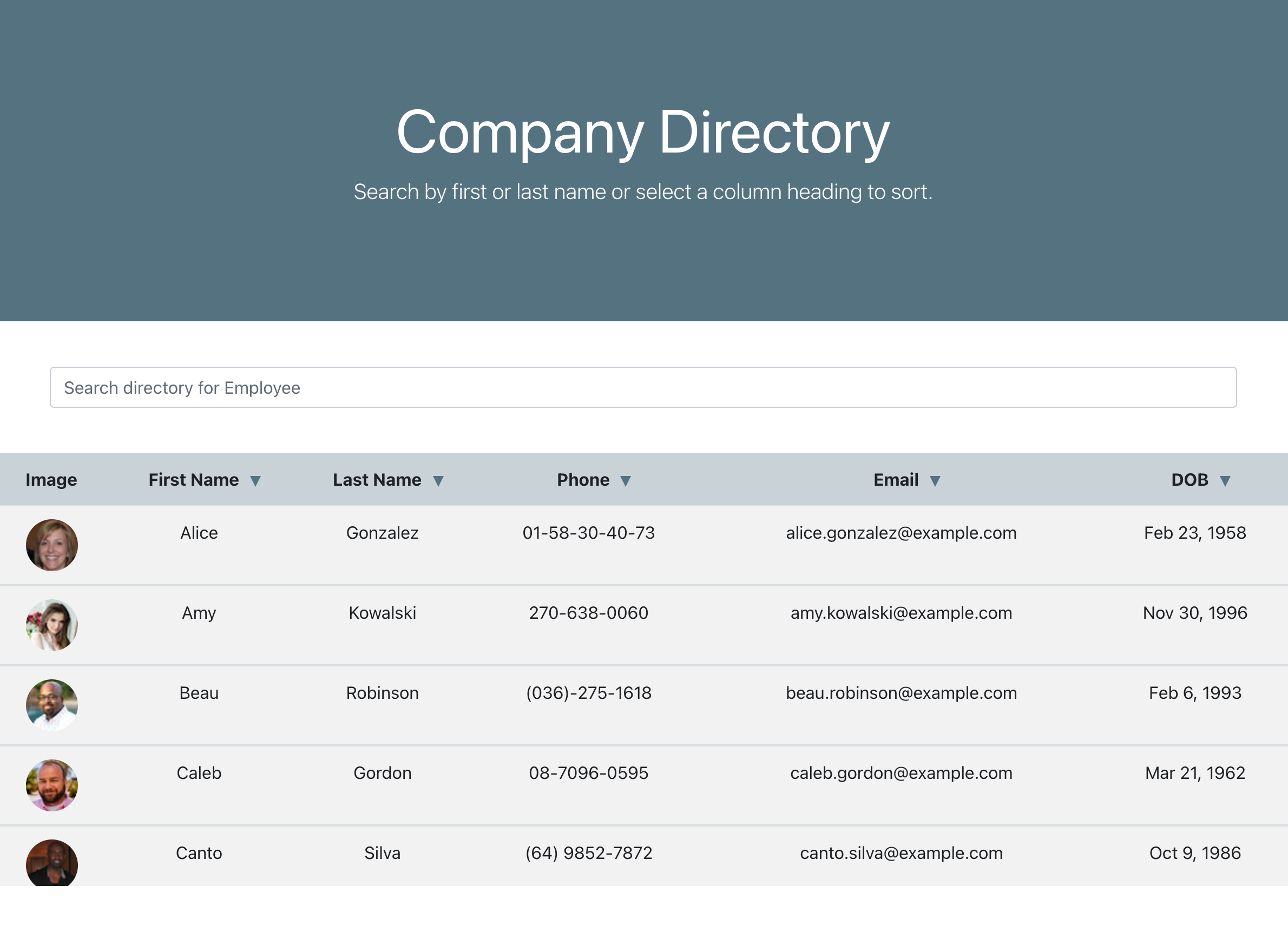1288x939 pixels.
Task: Select the DOB column heading
Action: (x=1190, y=480)
